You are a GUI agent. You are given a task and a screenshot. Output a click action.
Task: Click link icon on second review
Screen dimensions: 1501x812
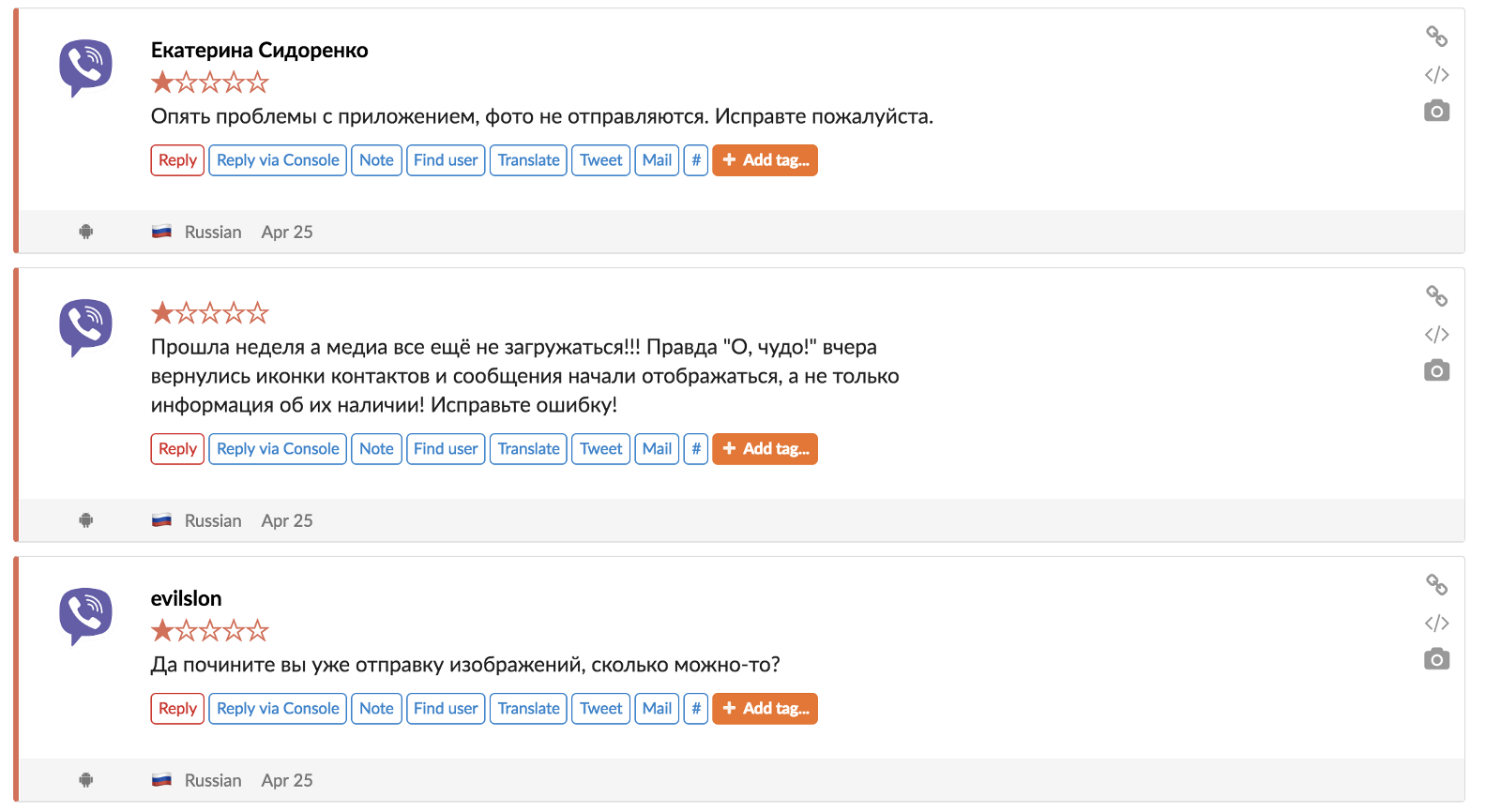point(1436,296)
